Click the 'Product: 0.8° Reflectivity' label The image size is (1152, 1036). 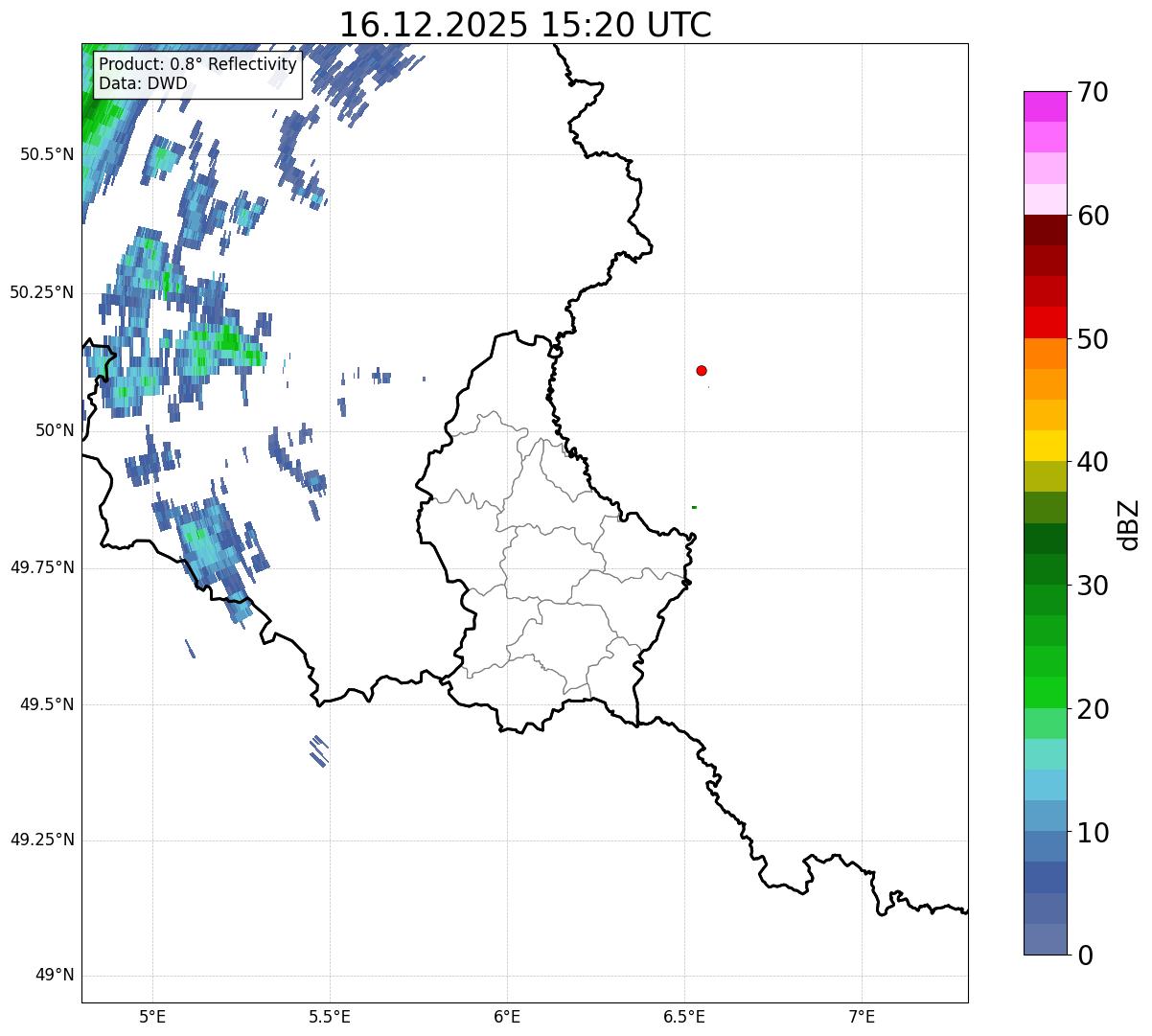click(x=198, y=64)
